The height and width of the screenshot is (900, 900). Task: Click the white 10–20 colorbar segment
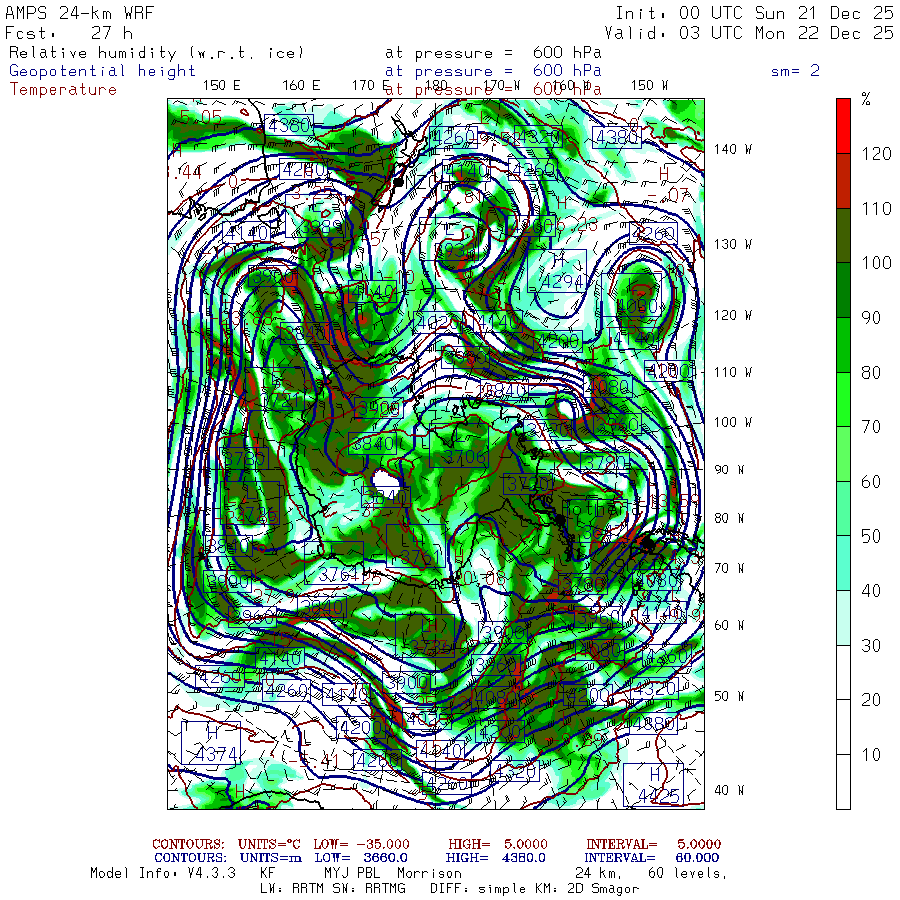point(843,727)
